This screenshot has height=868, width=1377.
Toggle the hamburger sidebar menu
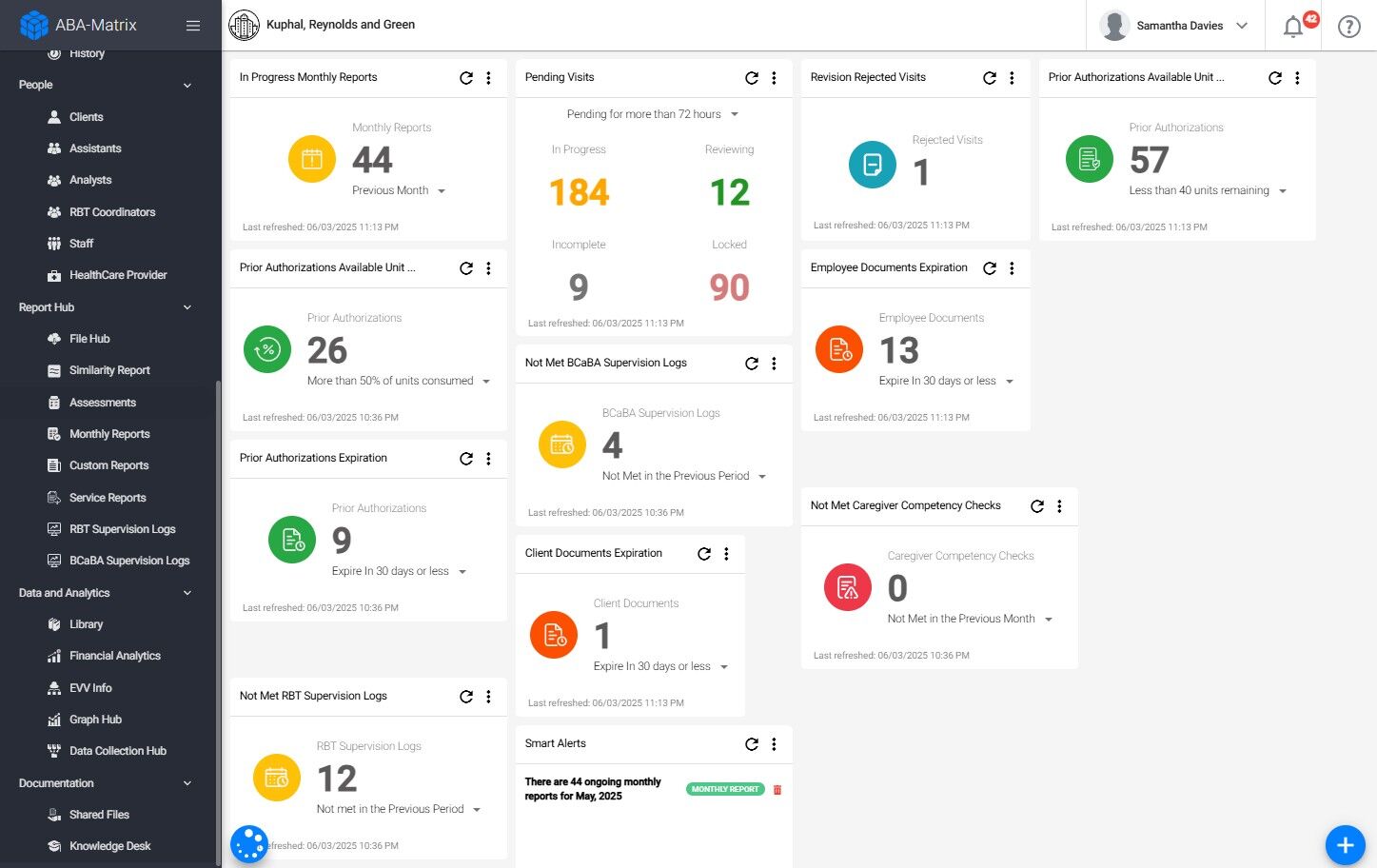(193, 26)
